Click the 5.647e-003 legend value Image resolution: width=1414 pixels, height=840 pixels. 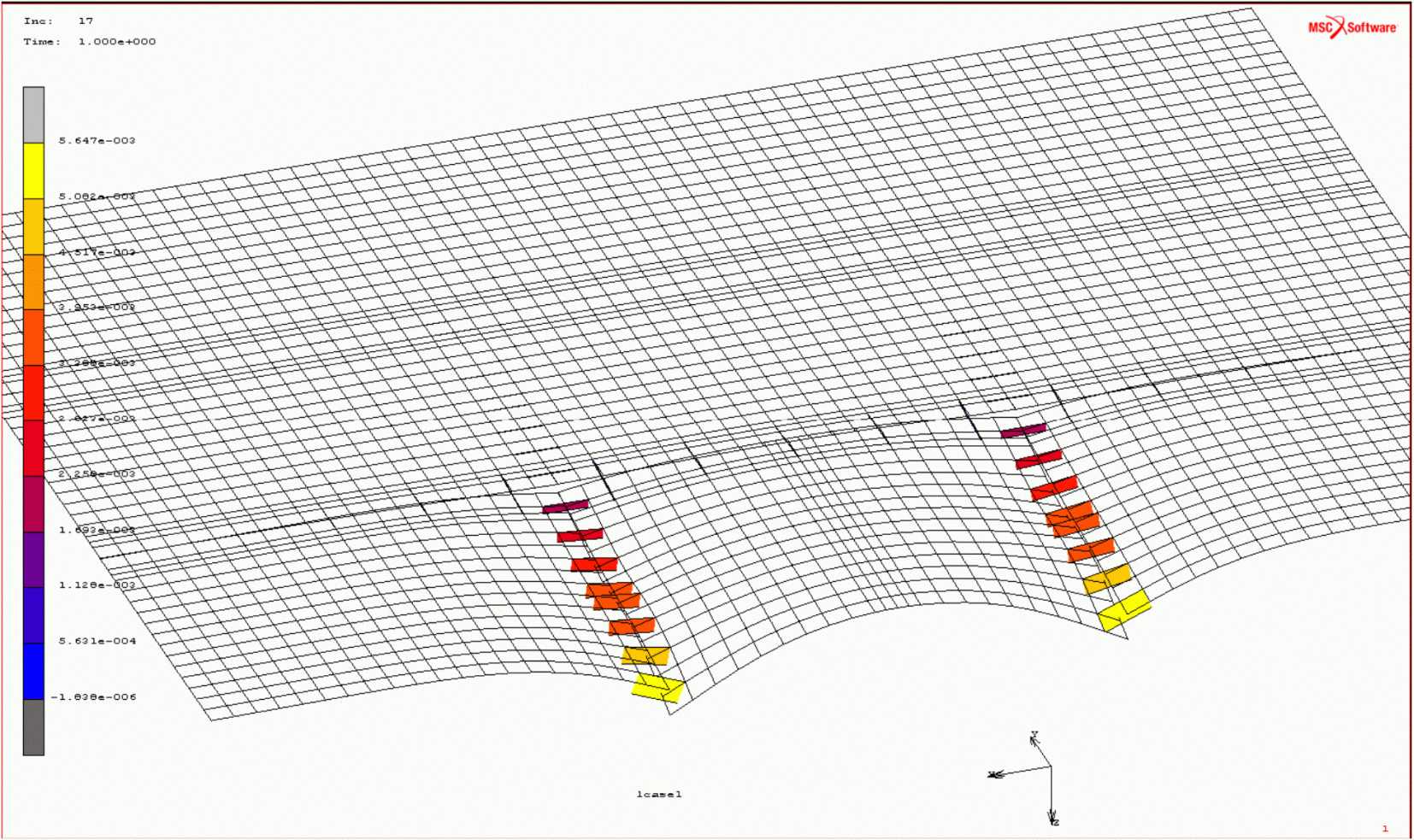point(97,140)
